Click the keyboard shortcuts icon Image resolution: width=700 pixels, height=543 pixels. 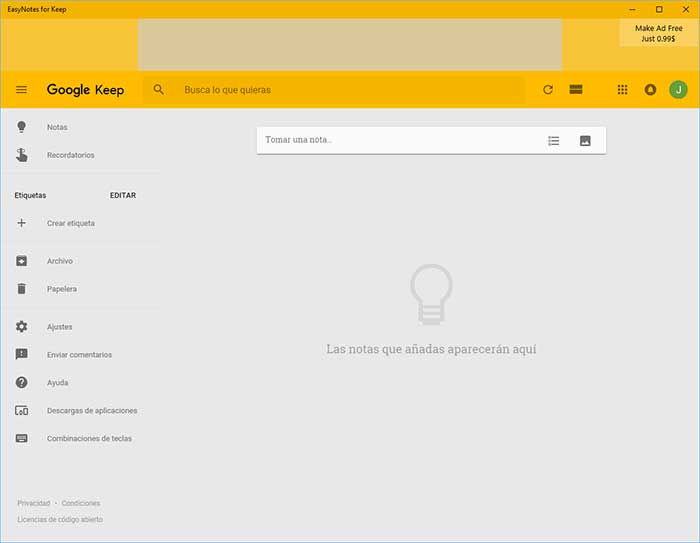tap(21, 439)
